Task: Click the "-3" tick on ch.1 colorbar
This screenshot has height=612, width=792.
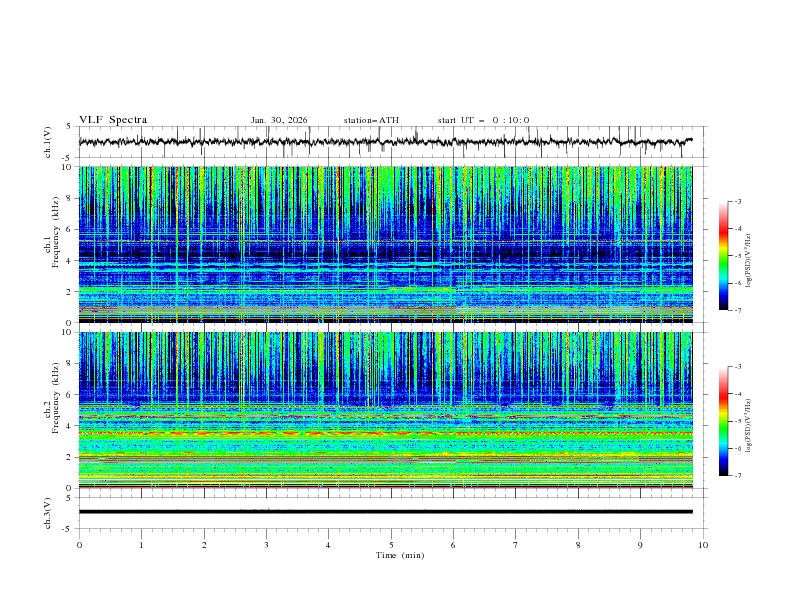Action: (738, 201)
